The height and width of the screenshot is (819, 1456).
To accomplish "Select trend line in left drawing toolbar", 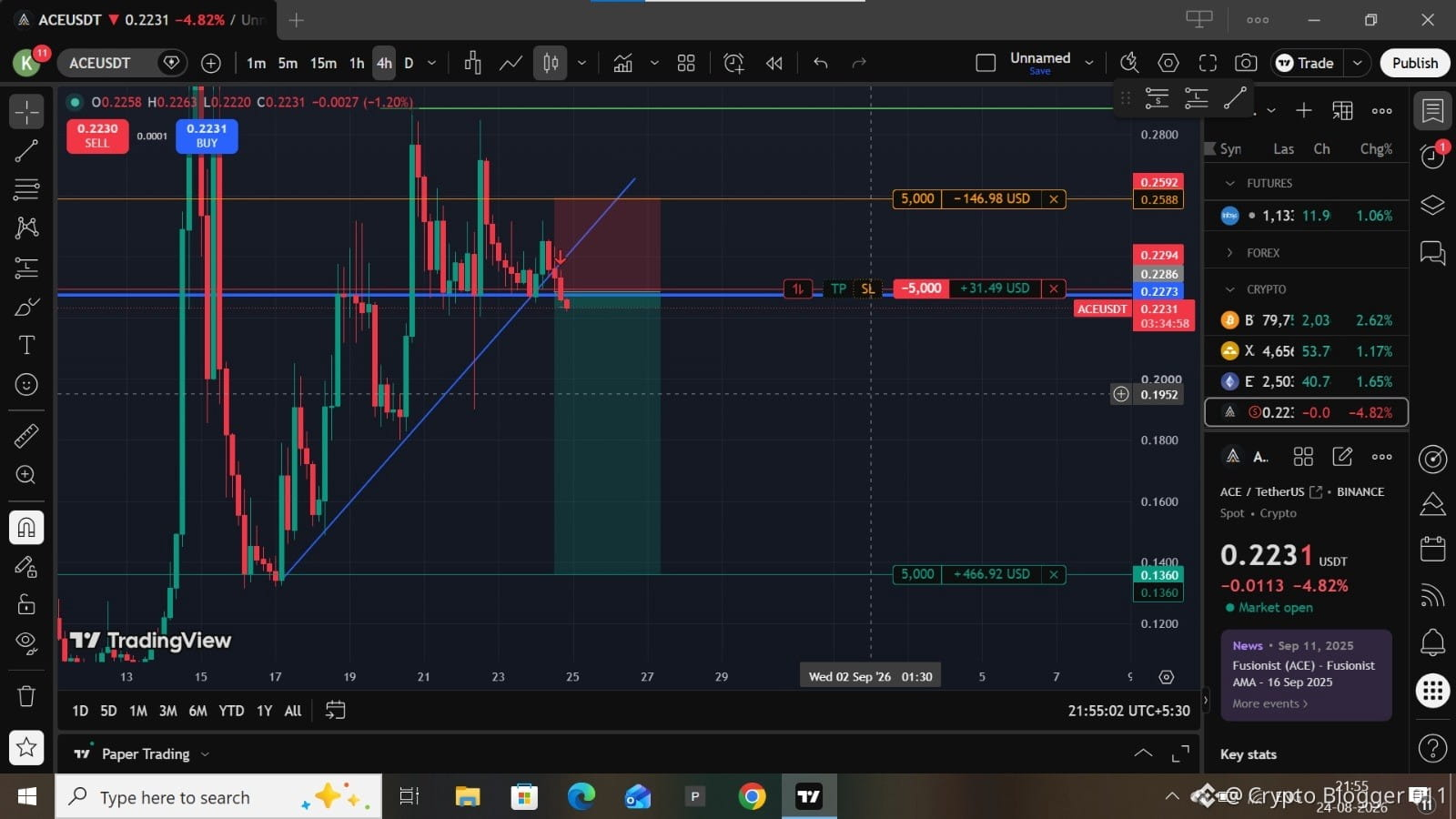I will (26, 151).
